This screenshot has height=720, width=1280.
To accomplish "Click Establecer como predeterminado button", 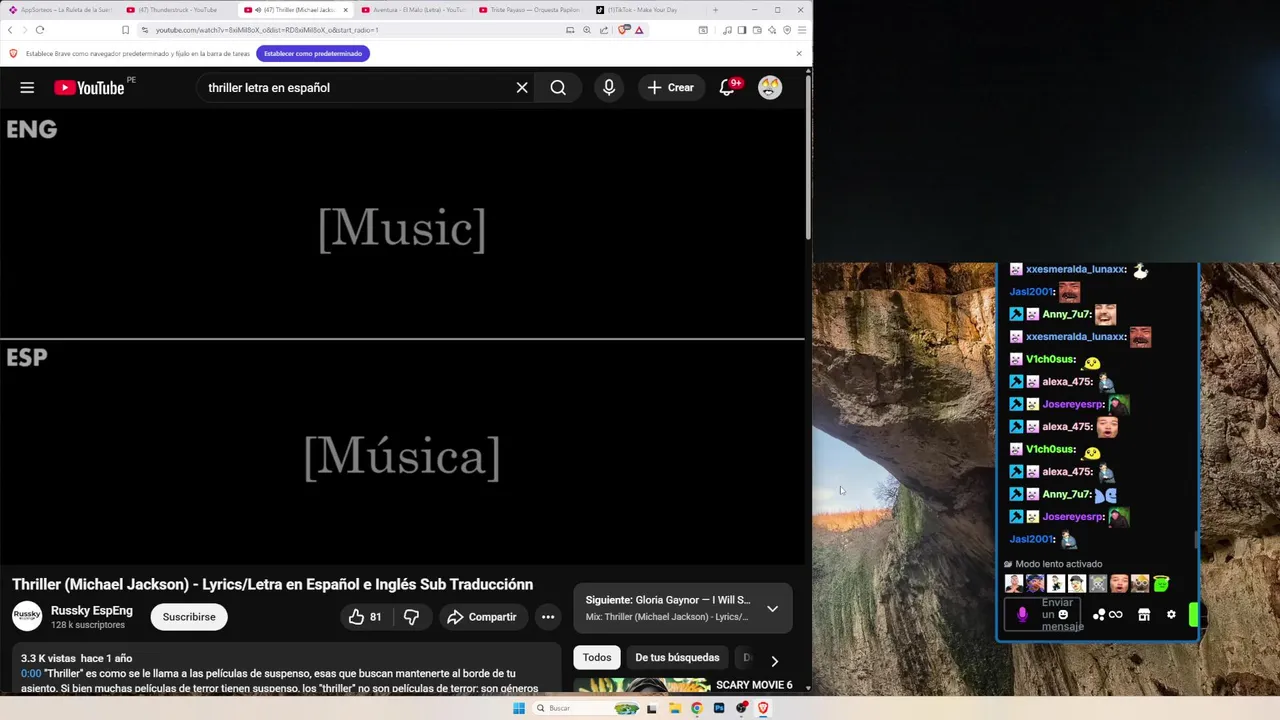I will click(313, 53).
